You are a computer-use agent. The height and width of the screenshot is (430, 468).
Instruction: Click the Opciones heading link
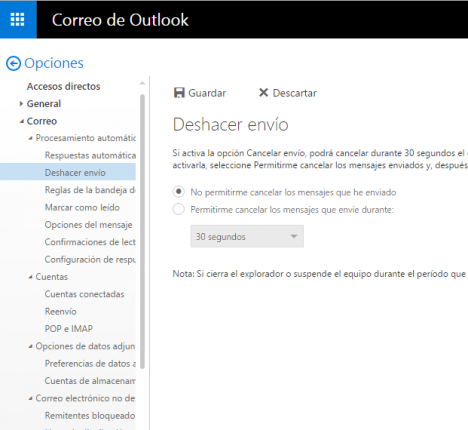(54, 63)
